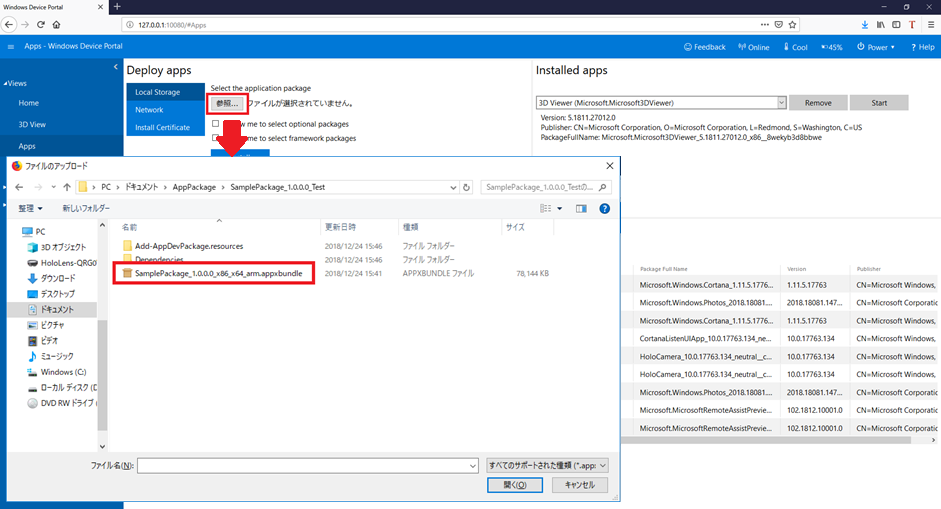Open the Power dropdown menu

(876, 47)
